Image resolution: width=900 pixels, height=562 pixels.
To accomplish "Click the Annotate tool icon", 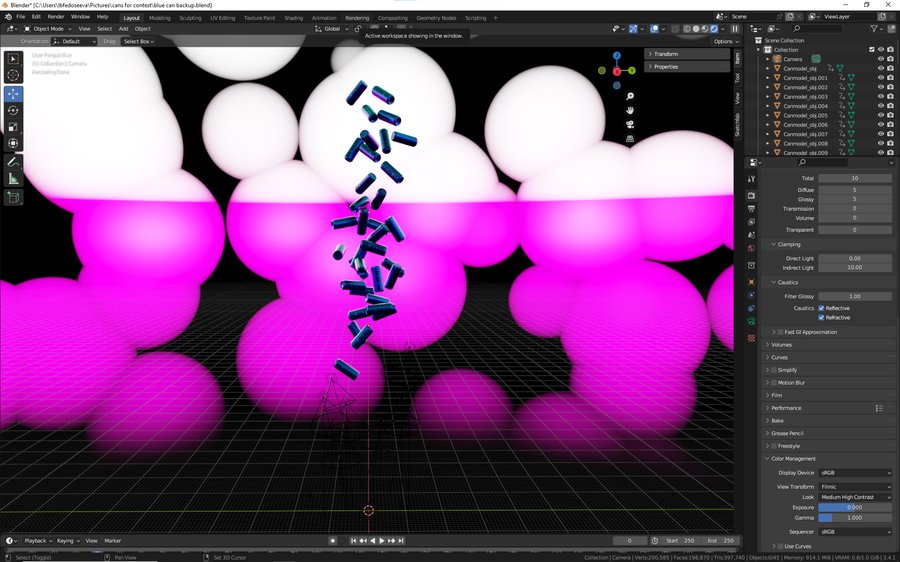I will point(14,161).
